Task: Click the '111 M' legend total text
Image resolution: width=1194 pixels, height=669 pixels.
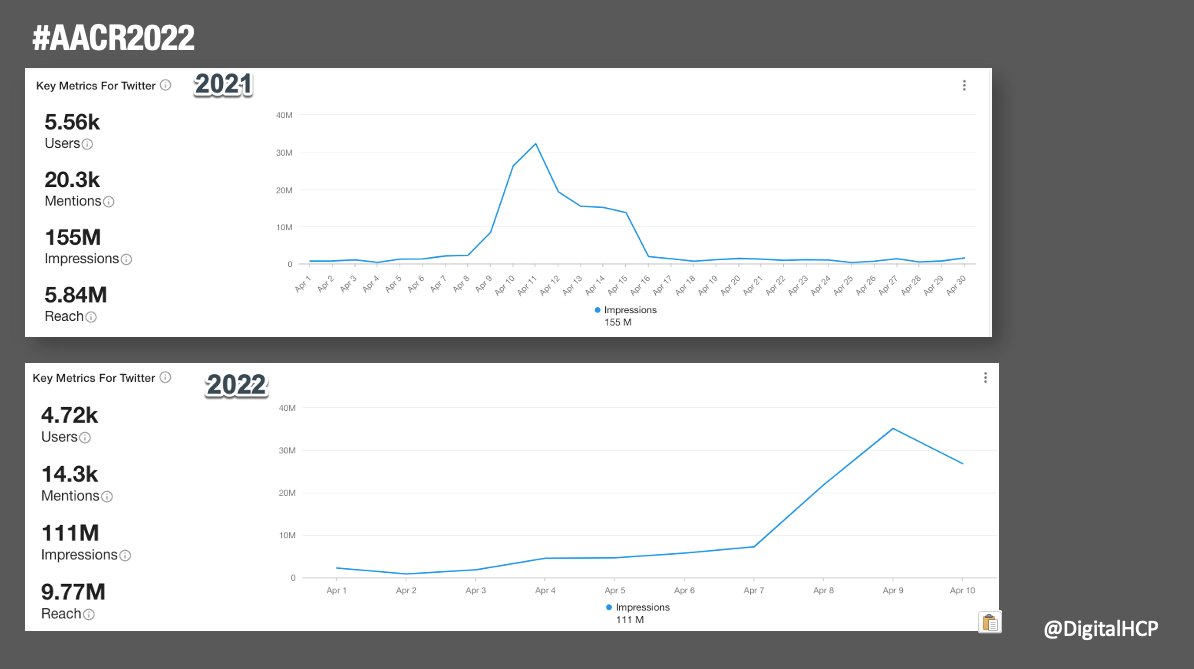Action: tap(630, 620)
